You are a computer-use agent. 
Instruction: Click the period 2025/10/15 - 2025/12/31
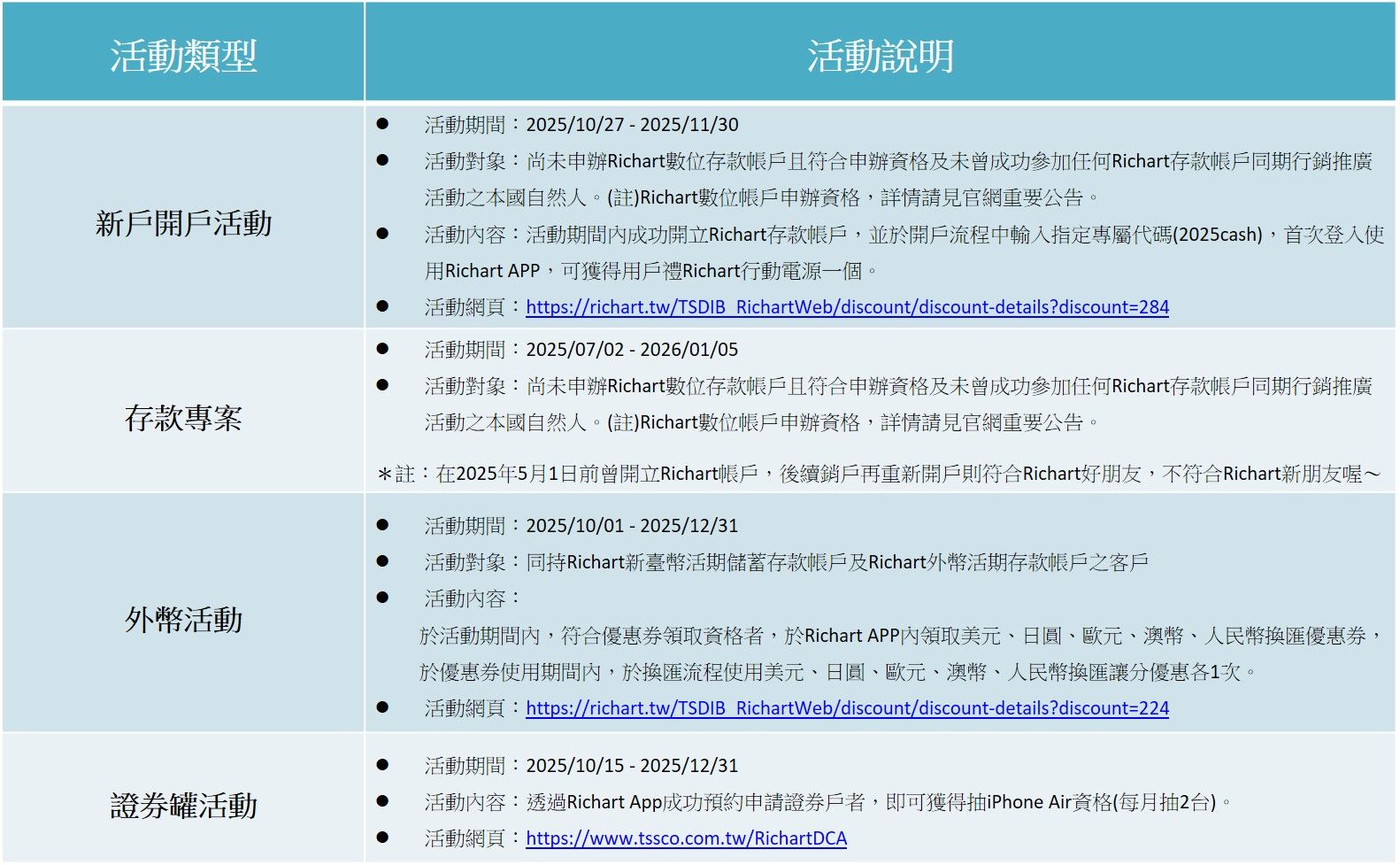632,766
